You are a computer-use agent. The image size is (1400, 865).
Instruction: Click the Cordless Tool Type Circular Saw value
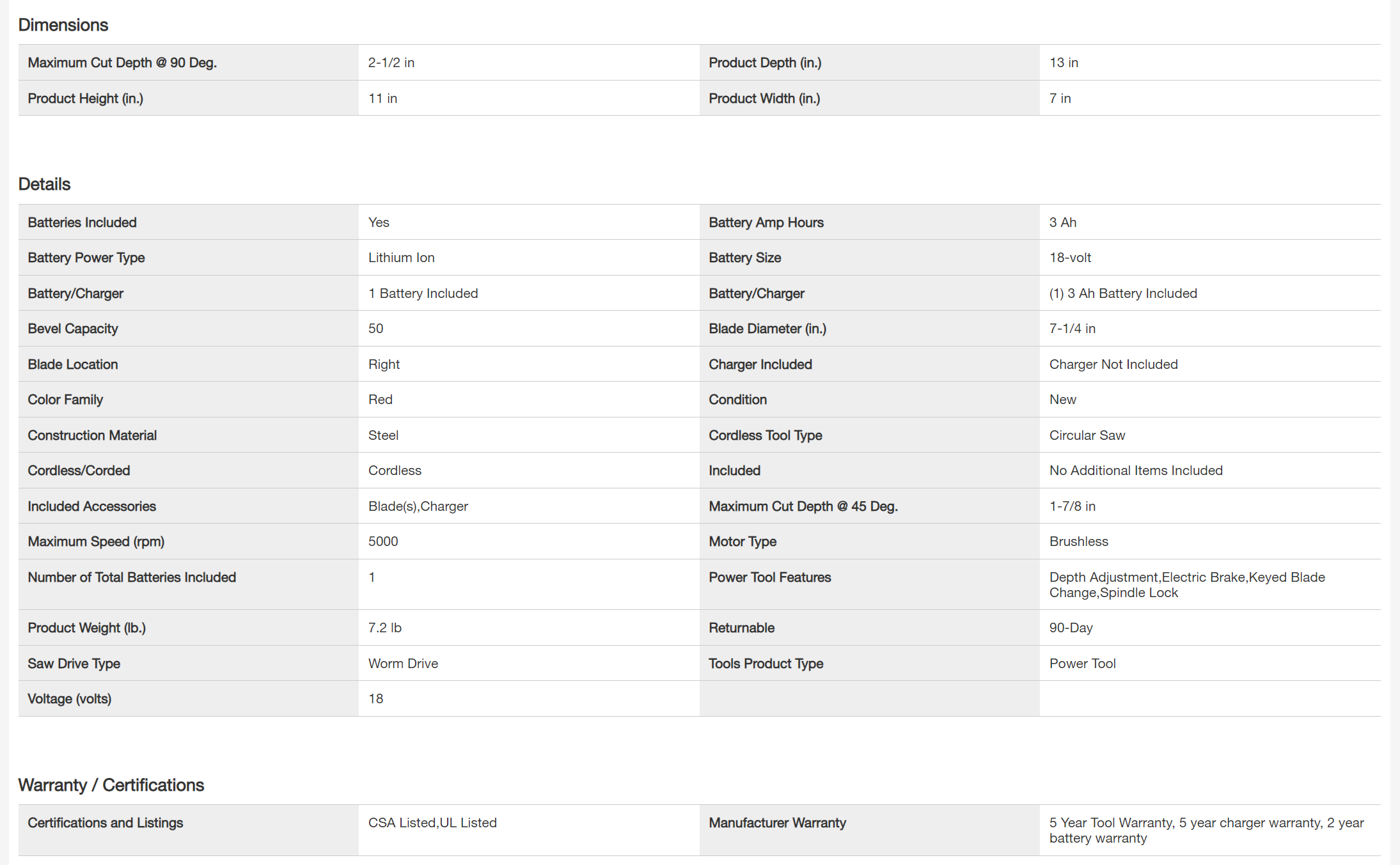pyautogui.click(x=1087, y=435)
